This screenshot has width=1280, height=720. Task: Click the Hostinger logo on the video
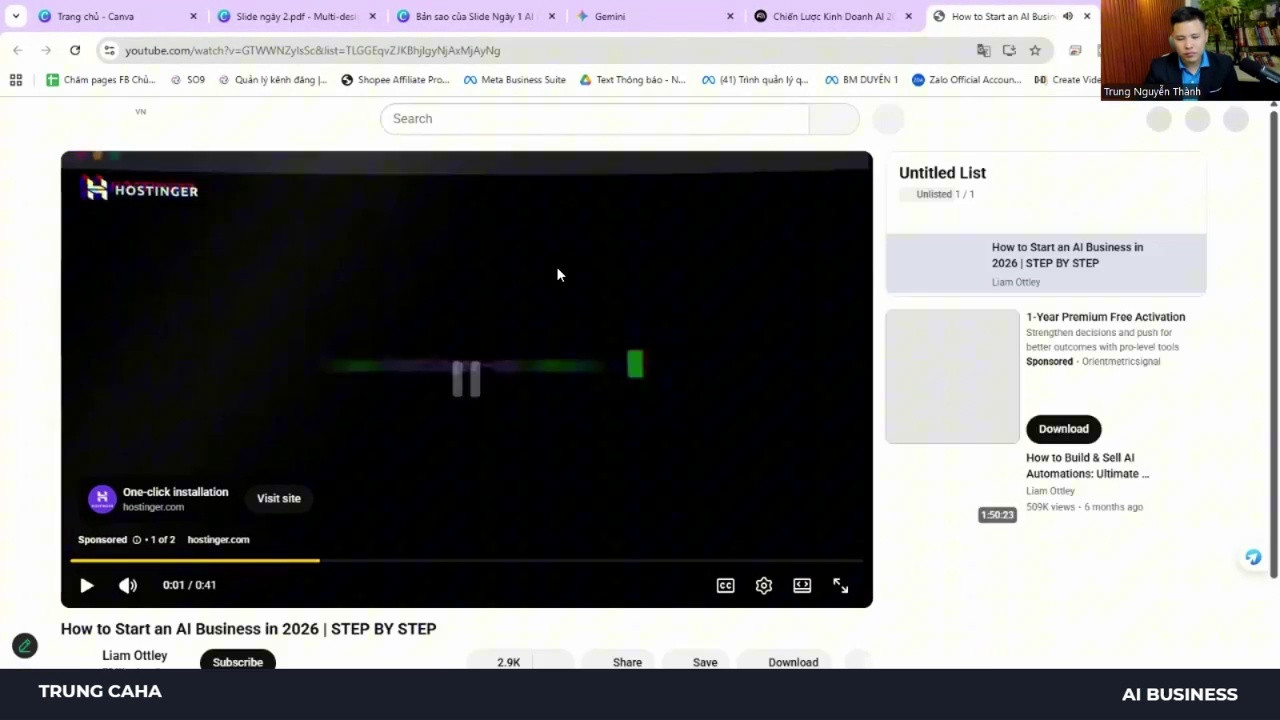point(140,189)
